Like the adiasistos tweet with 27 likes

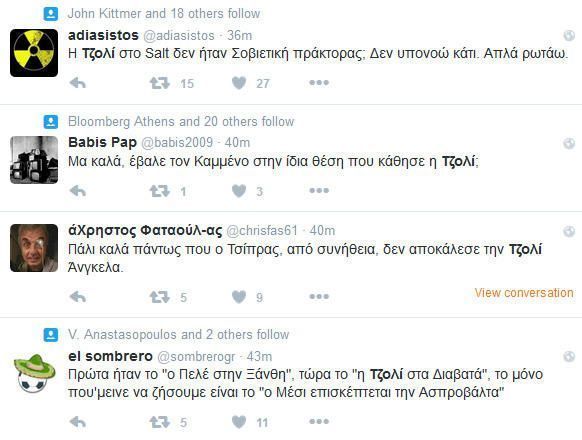(x=239, y=83)
